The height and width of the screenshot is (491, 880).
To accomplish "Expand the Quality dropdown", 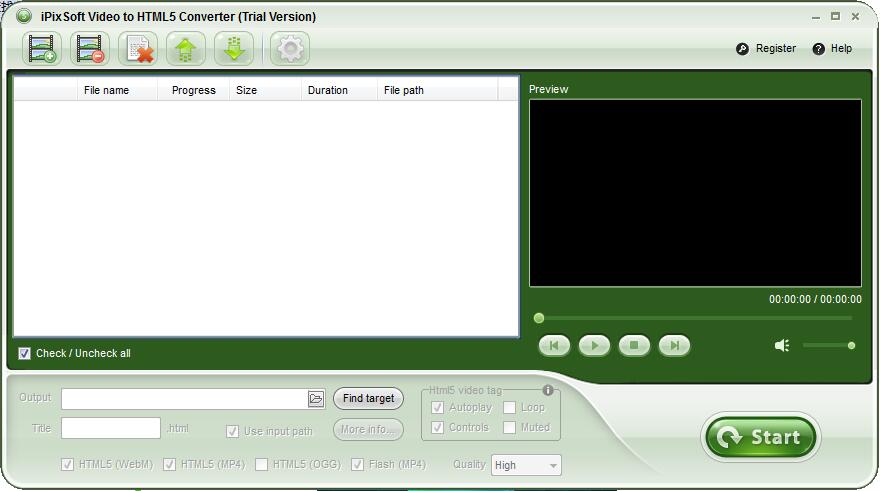I will tap(553, 465).
